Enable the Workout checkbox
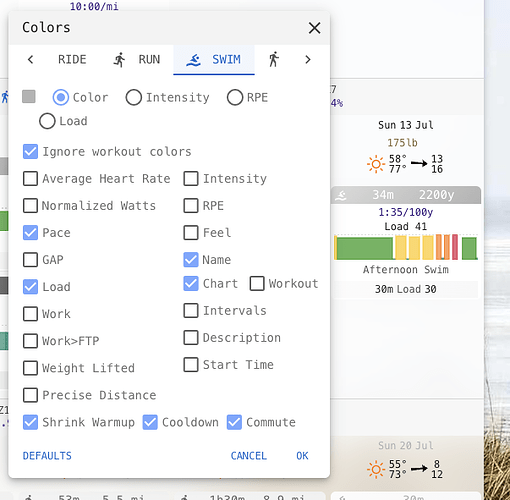This screenshot has height=500, width=510. tap(257, 284)
